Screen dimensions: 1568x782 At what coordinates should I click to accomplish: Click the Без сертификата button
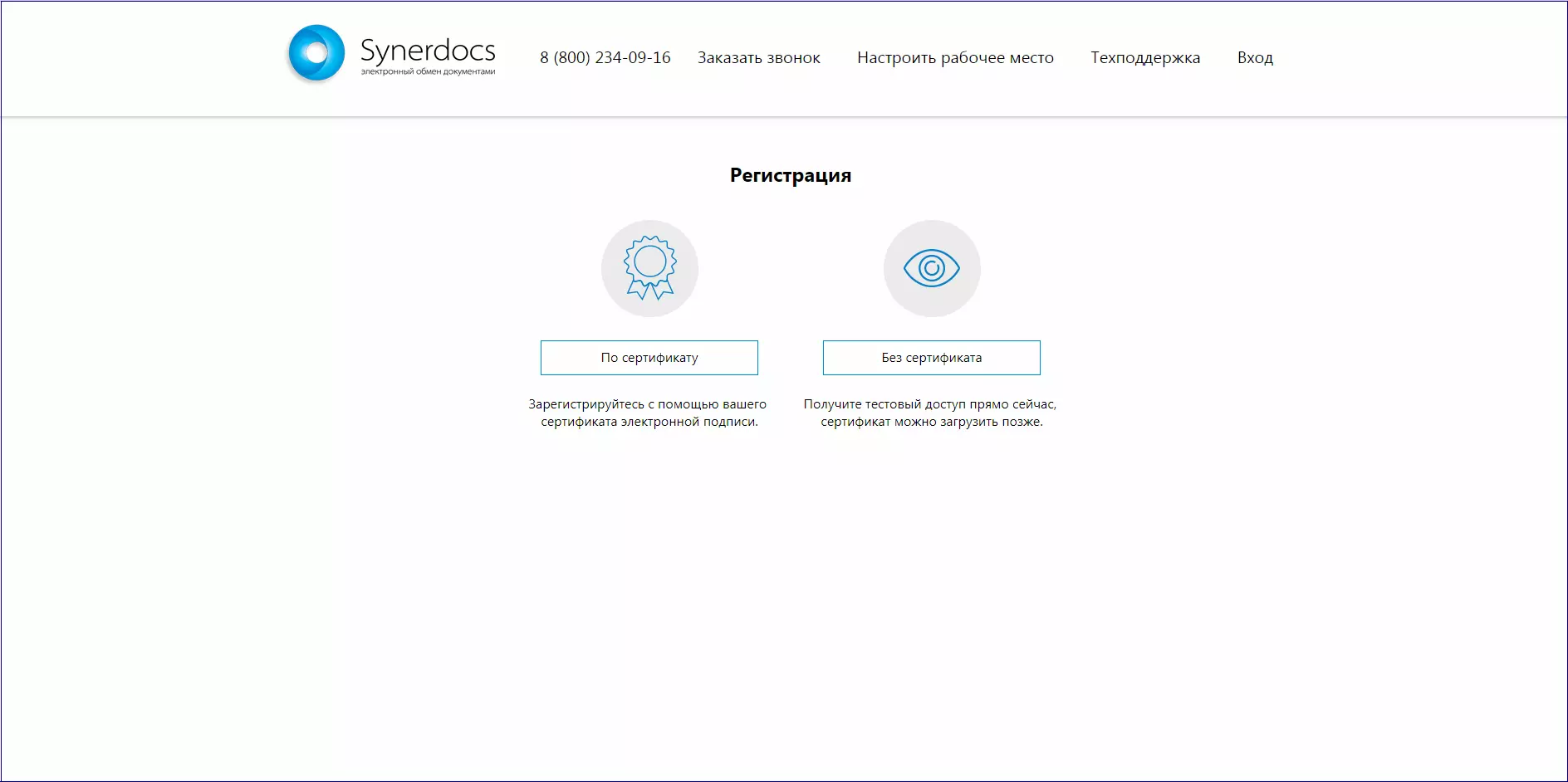pyautogui.click(x=932, y=358)
